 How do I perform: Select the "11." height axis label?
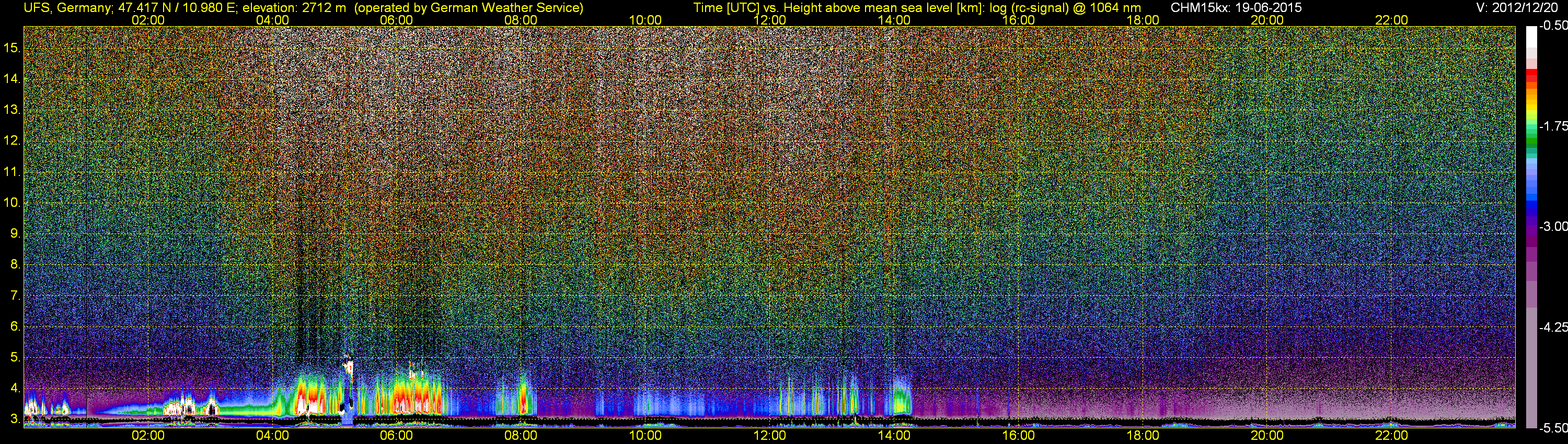[x=12, y=172]
